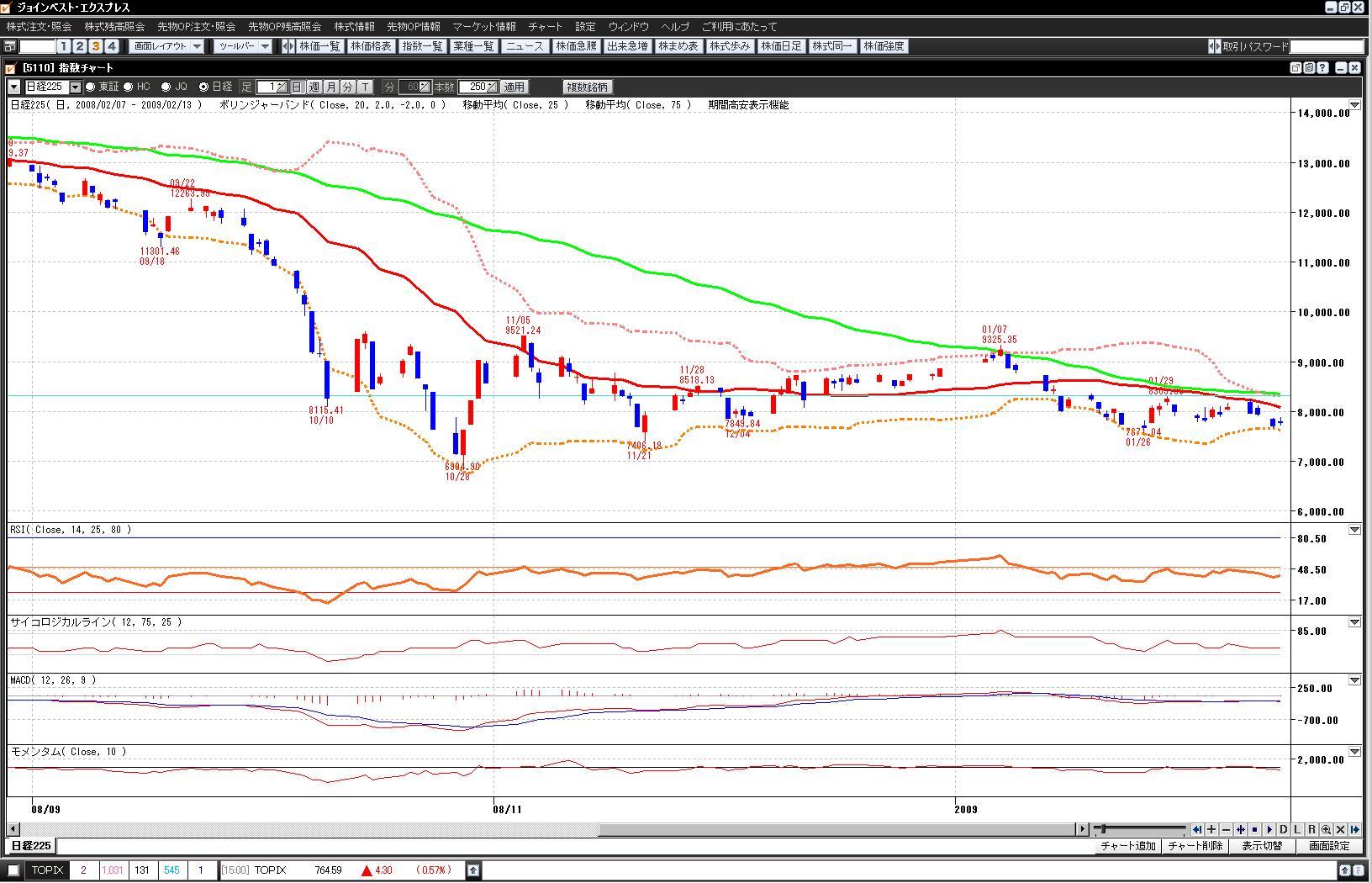Click the minus icon to shrink chart
This screenshot has width=1372, height=883.
1226,829
